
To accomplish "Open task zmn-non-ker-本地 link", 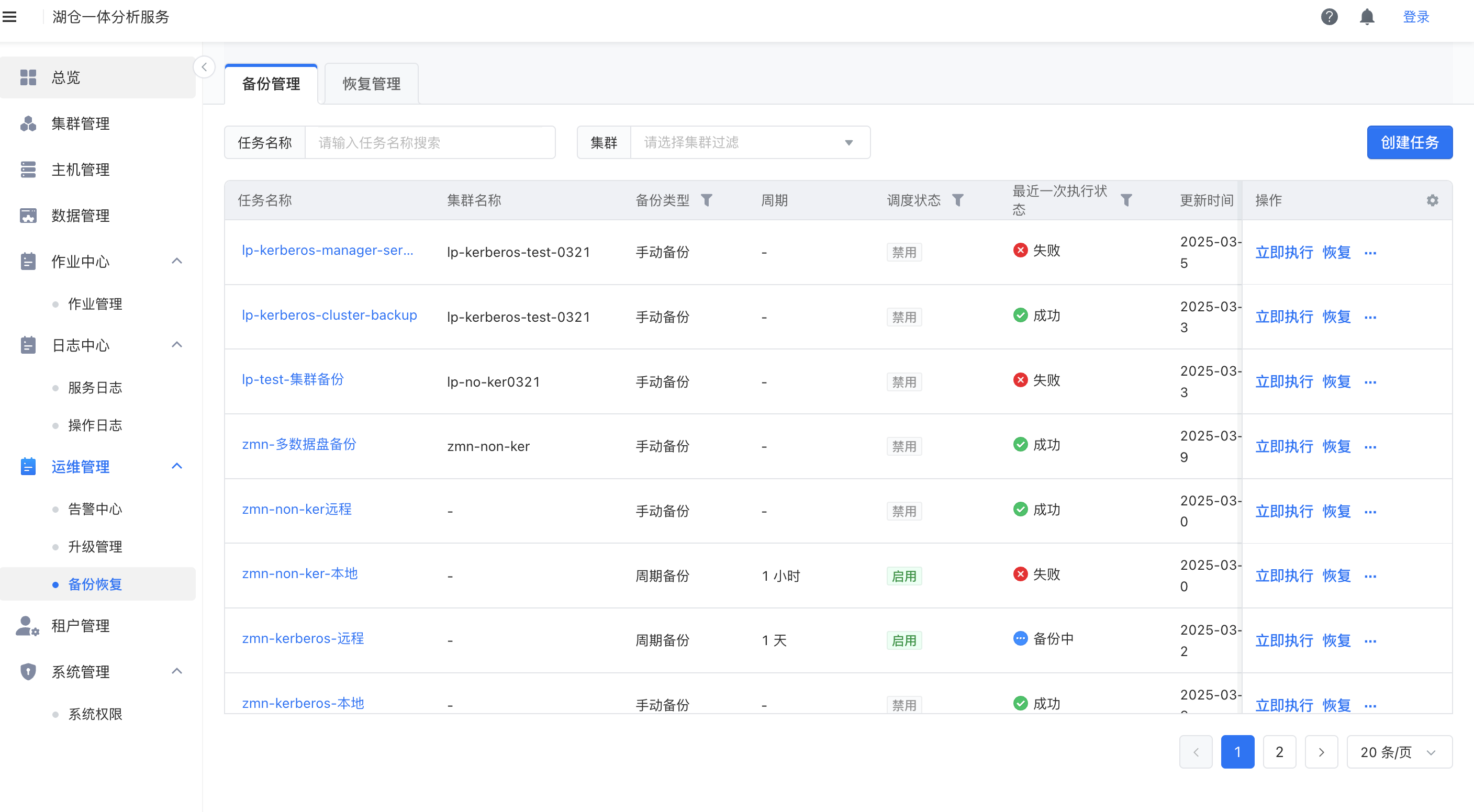I will pyautogui.click(x=299, y=573).
